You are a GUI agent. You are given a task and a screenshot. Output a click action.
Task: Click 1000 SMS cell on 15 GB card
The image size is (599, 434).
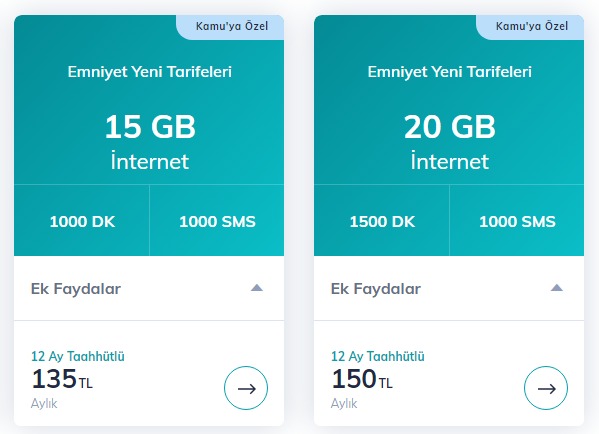217,221
